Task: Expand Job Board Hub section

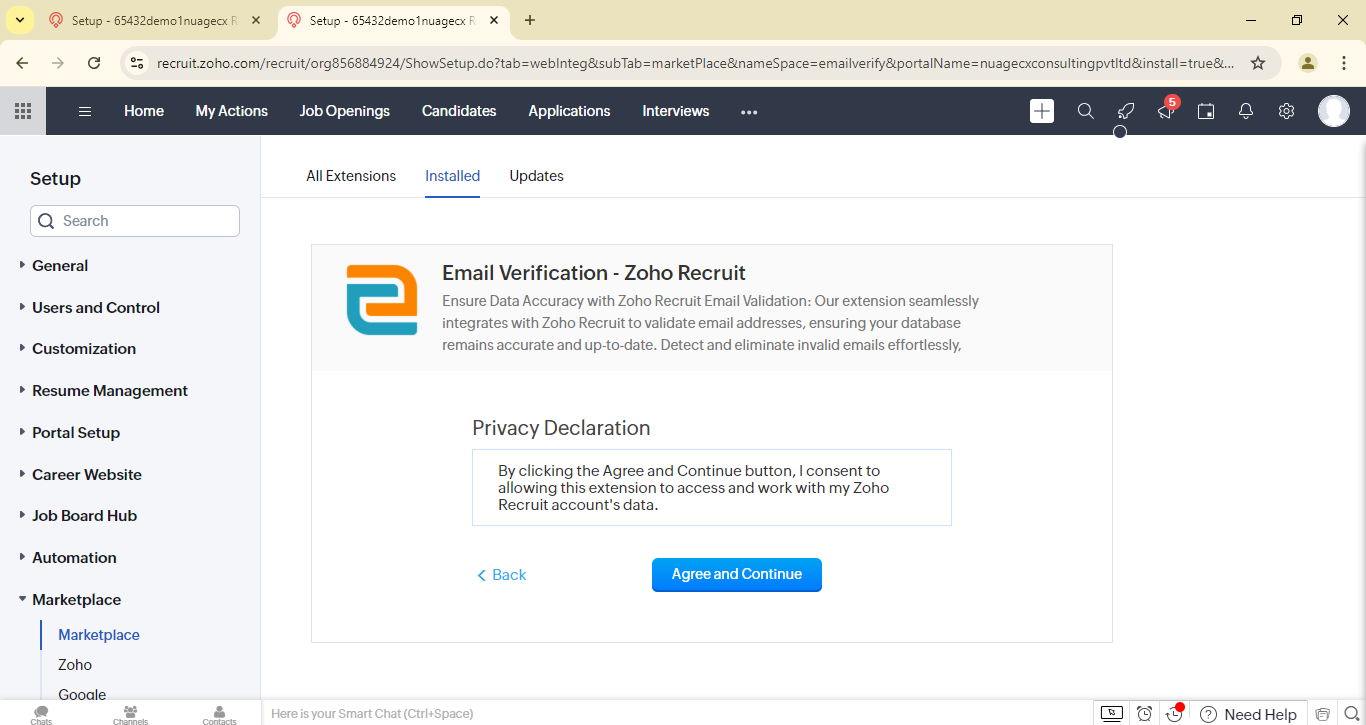Action: coord(85,516)
